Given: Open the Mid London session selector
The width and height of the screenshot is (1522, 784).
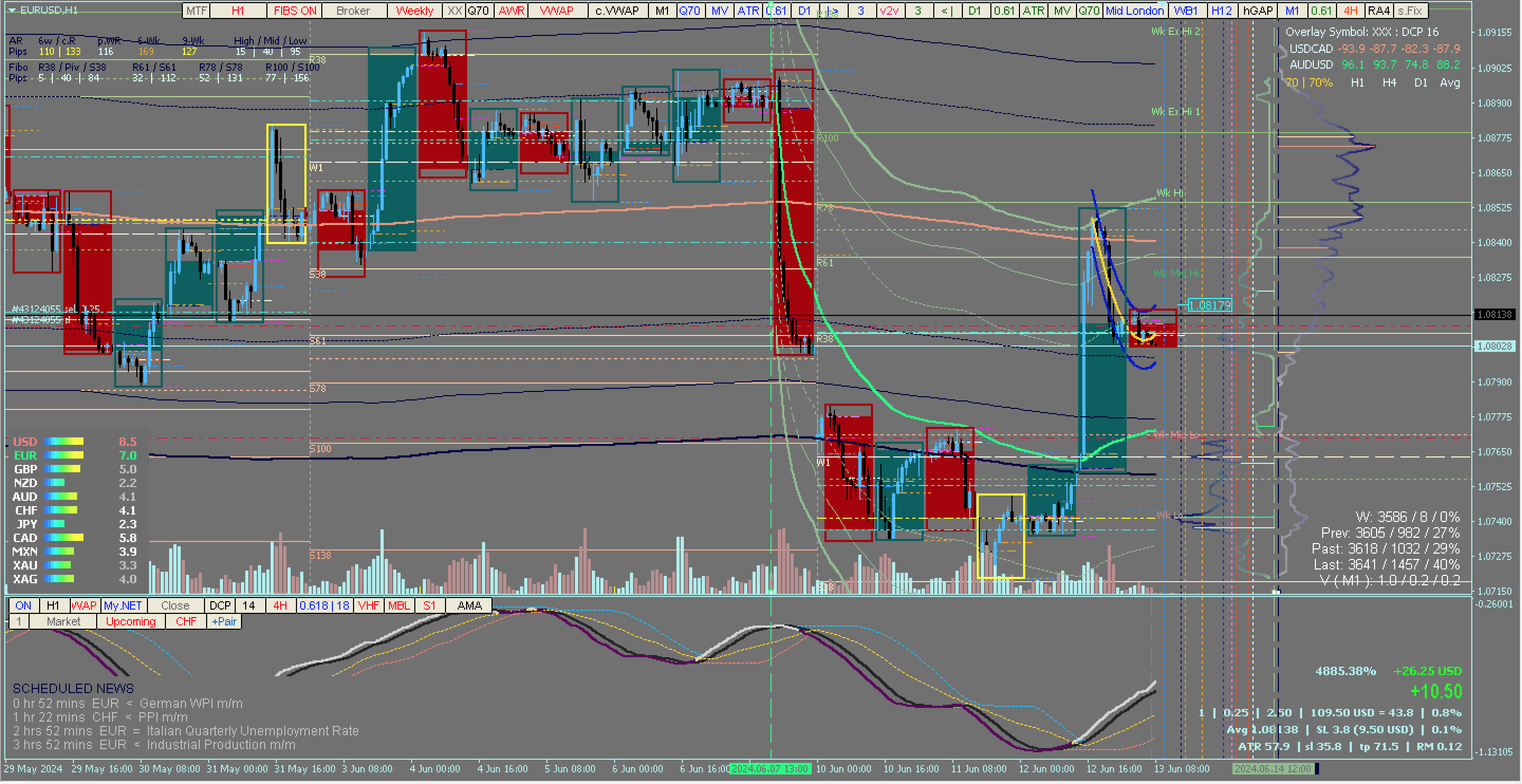Looking at the screenshot, I should coord(1135,11).
